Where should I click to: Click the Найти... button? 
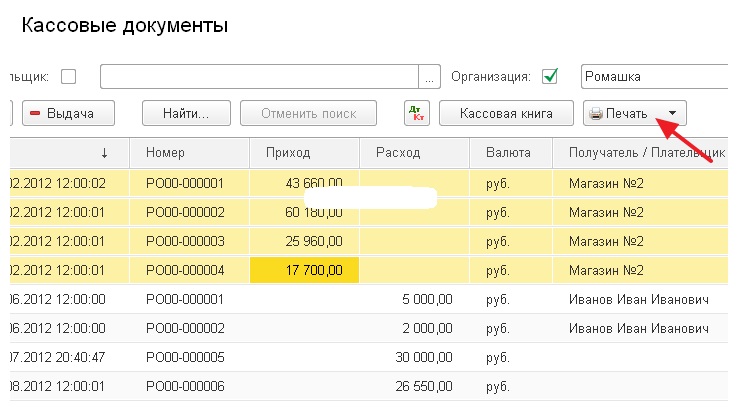click(x=186, y=113)
